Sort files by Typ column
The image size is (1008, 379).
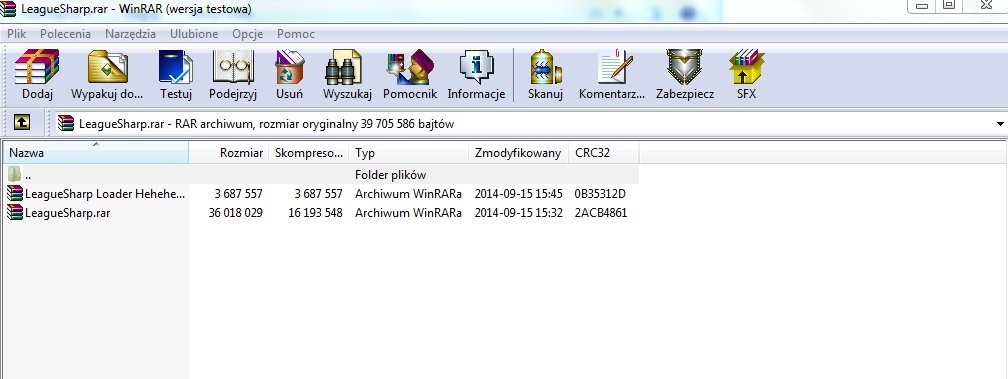pyautogui.click(x=409, y=153)
